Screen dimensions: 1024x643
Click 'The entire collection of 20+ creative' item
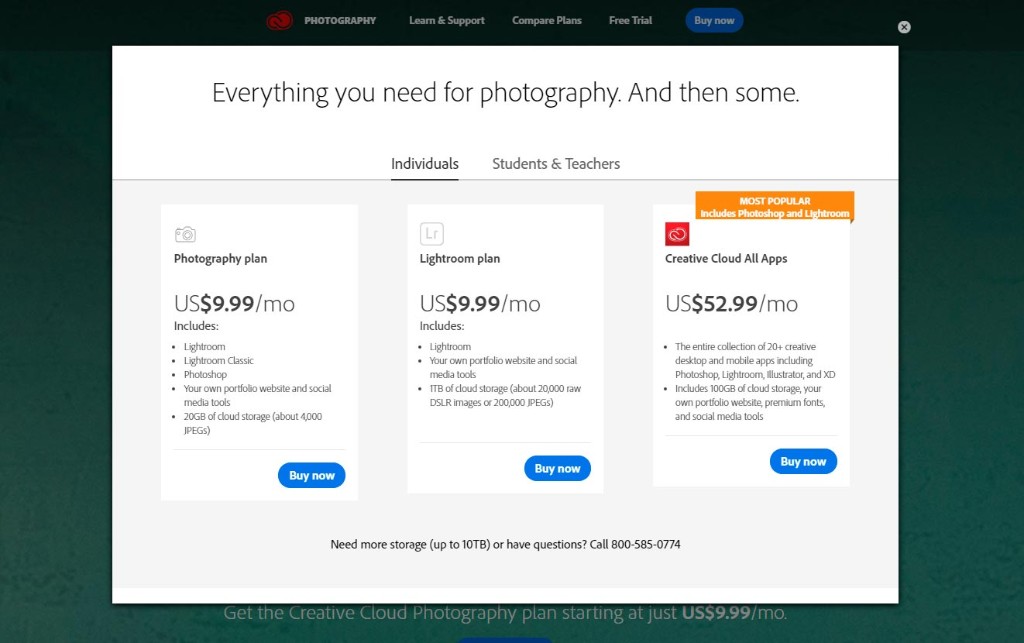(x=755, y=360)
